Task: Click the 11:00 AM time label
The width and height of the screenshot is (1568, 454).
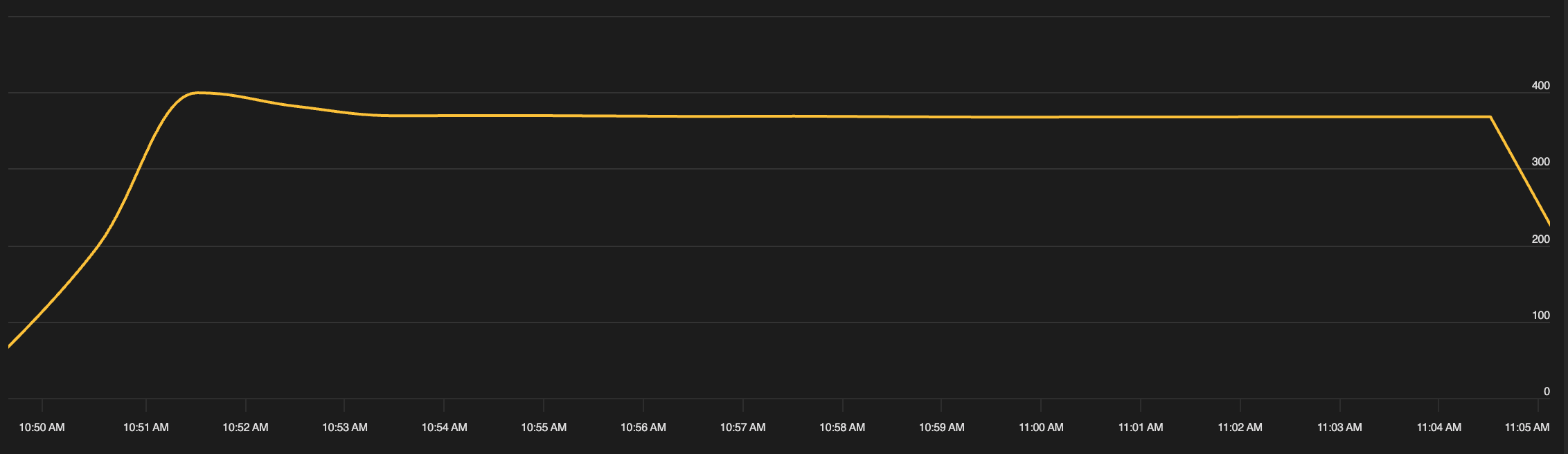Action: (x=1041, y=427)
